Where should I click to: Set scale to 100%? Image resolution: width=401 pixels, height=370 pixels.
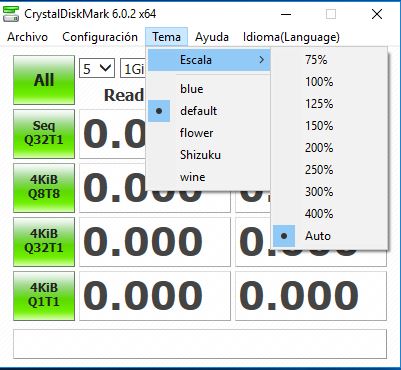pyautogui.click(x=329, y=82)
